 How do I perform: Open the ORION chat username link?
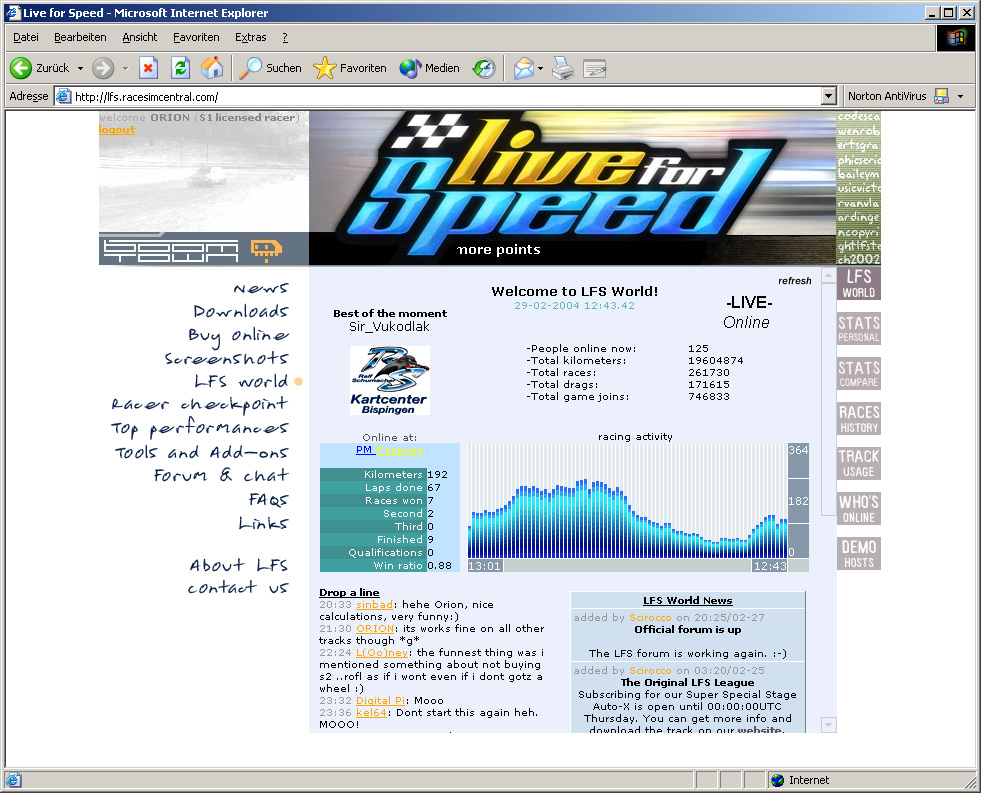point(375,628)
